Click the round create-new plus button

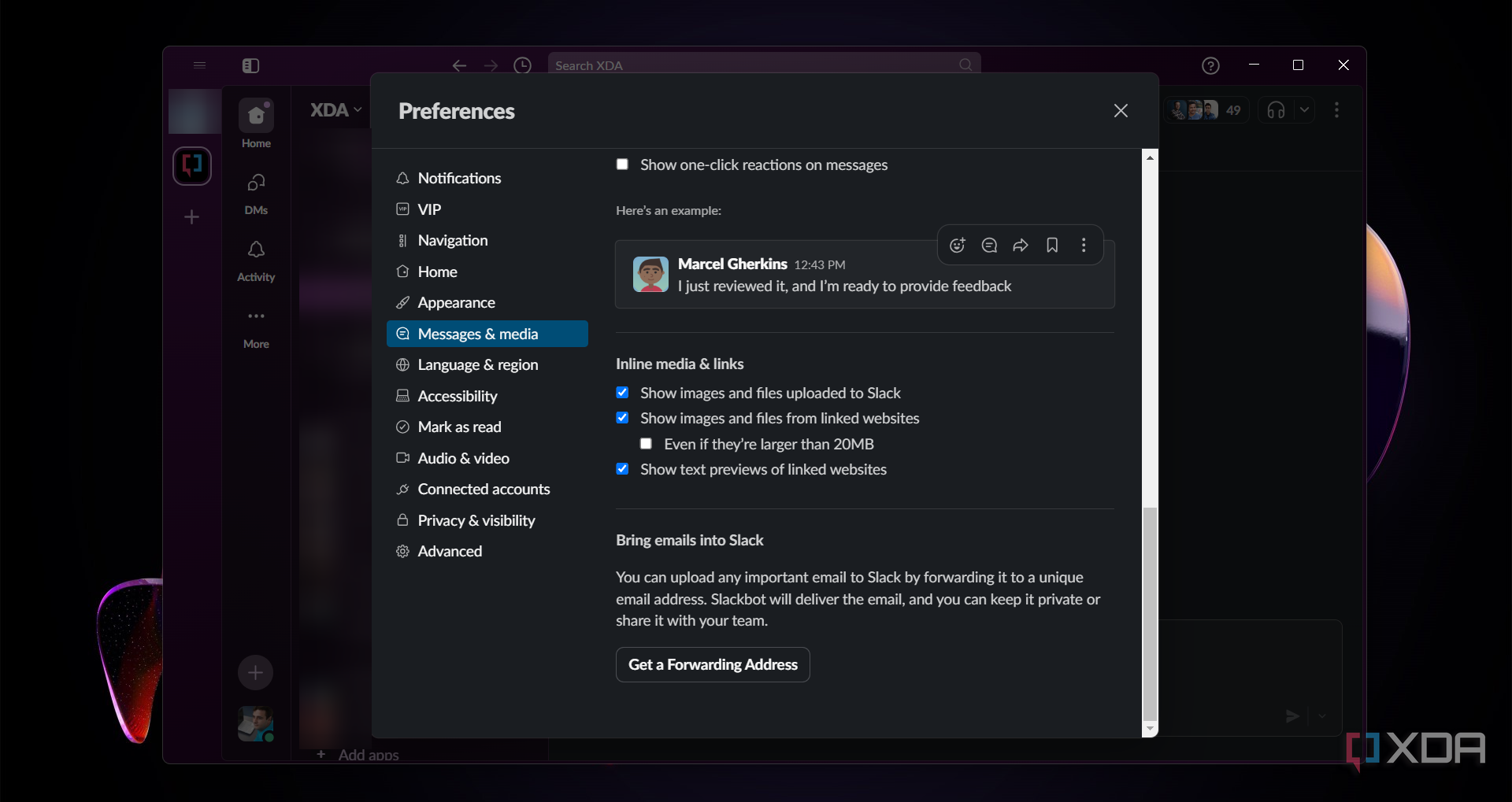pos(255,673)
